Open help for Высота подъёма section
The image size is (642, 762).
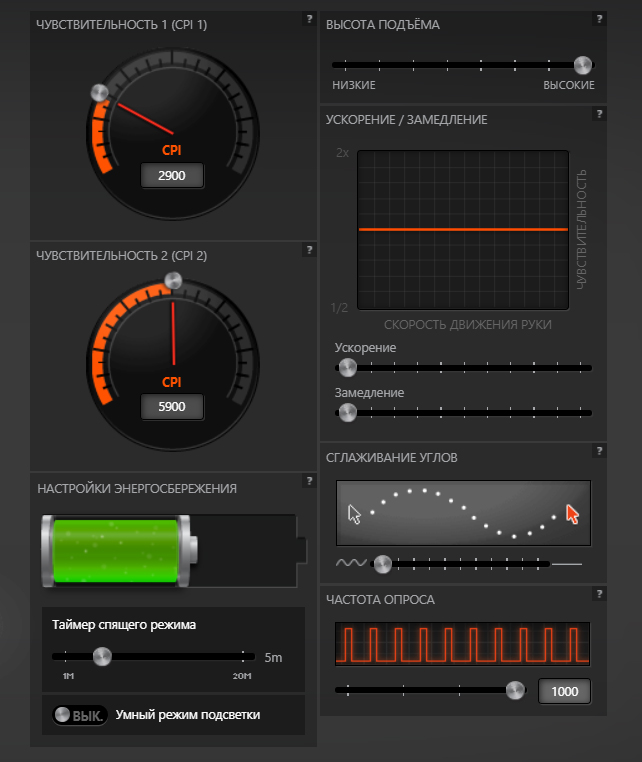[x=599, y=19]
